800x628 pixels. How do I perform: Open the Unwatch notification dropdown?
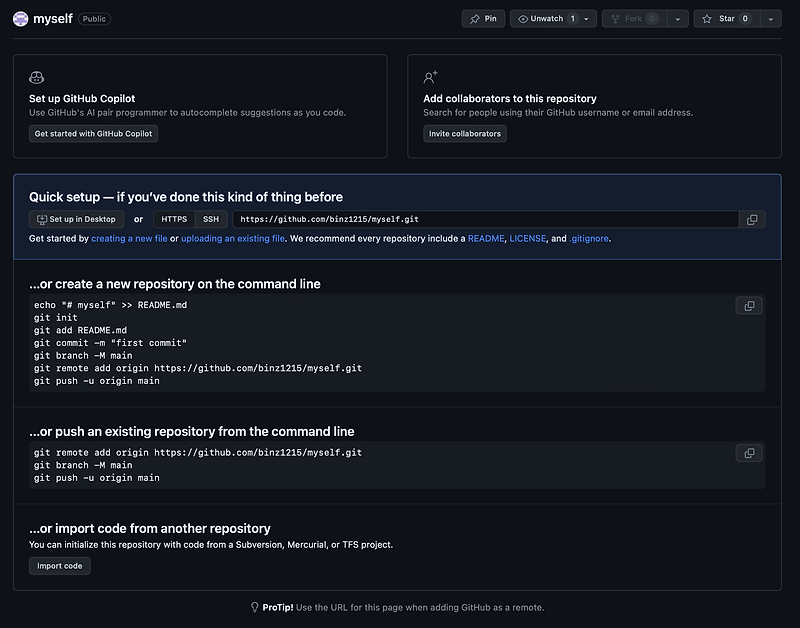tap(588, 17)
